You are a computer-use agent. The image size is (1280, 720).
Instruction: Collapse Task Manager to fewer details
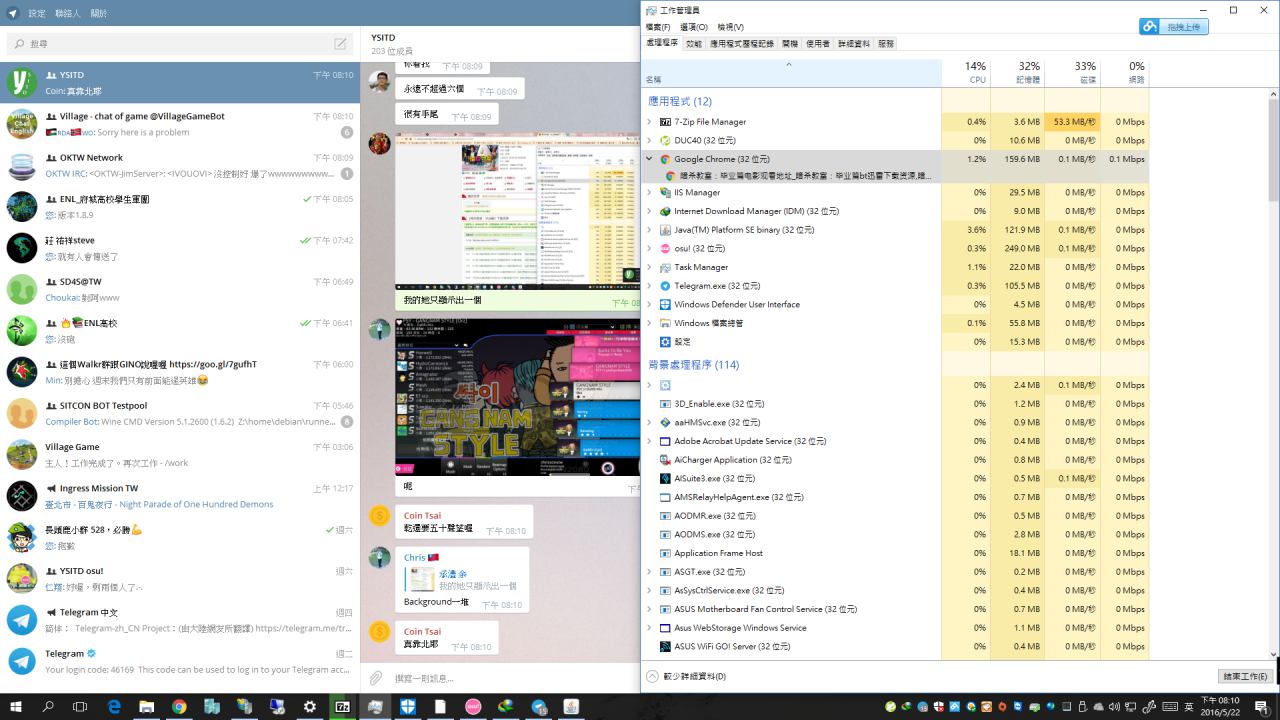687,676
